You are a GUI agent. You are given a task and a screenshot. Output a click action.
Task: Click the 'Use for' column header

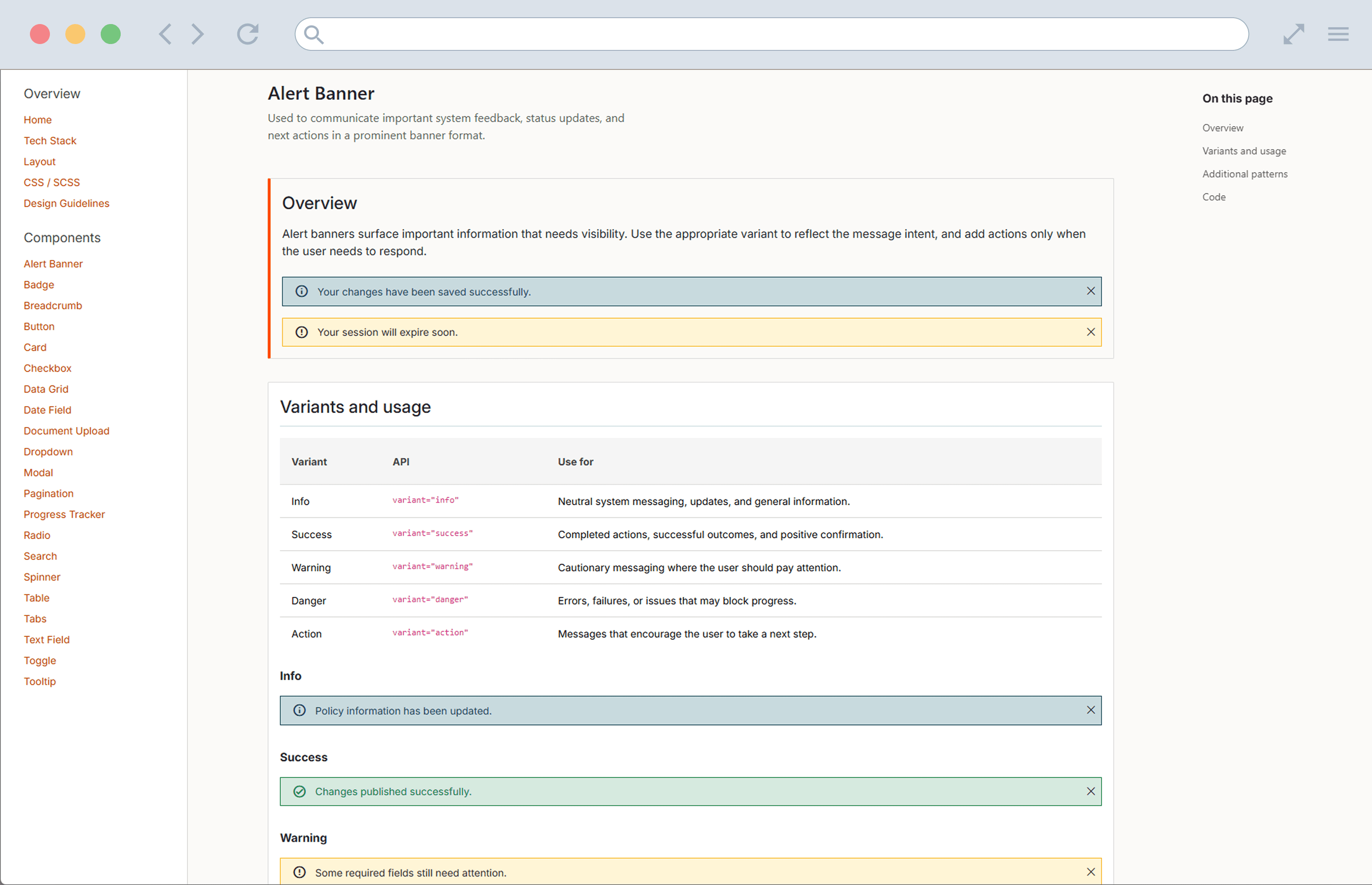click(x=576, y=462)
